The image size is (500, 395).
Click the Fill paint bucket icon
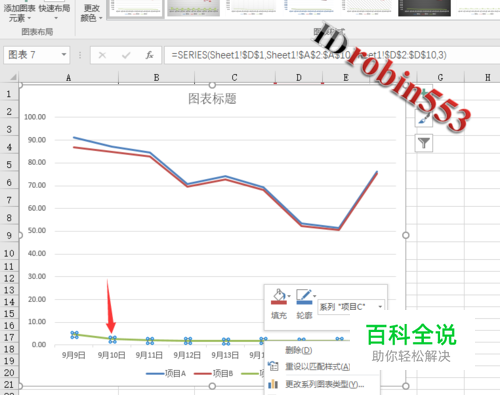279,297
